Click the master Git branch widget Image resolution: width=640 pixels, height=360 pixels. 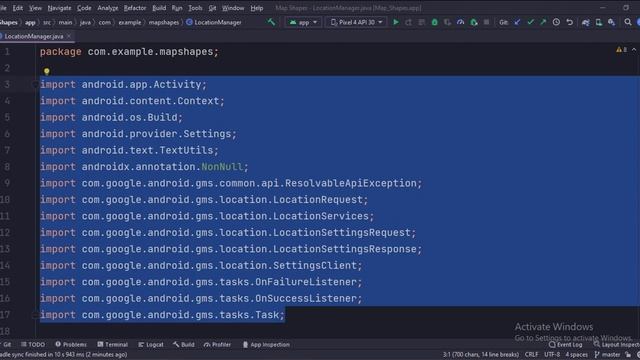pos(607,355)
